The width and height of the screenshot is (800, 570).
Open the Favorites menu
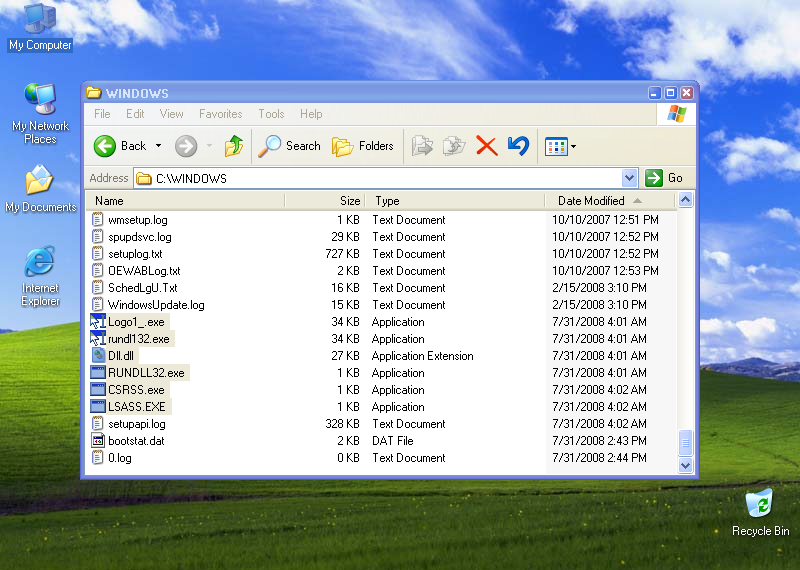220,114
